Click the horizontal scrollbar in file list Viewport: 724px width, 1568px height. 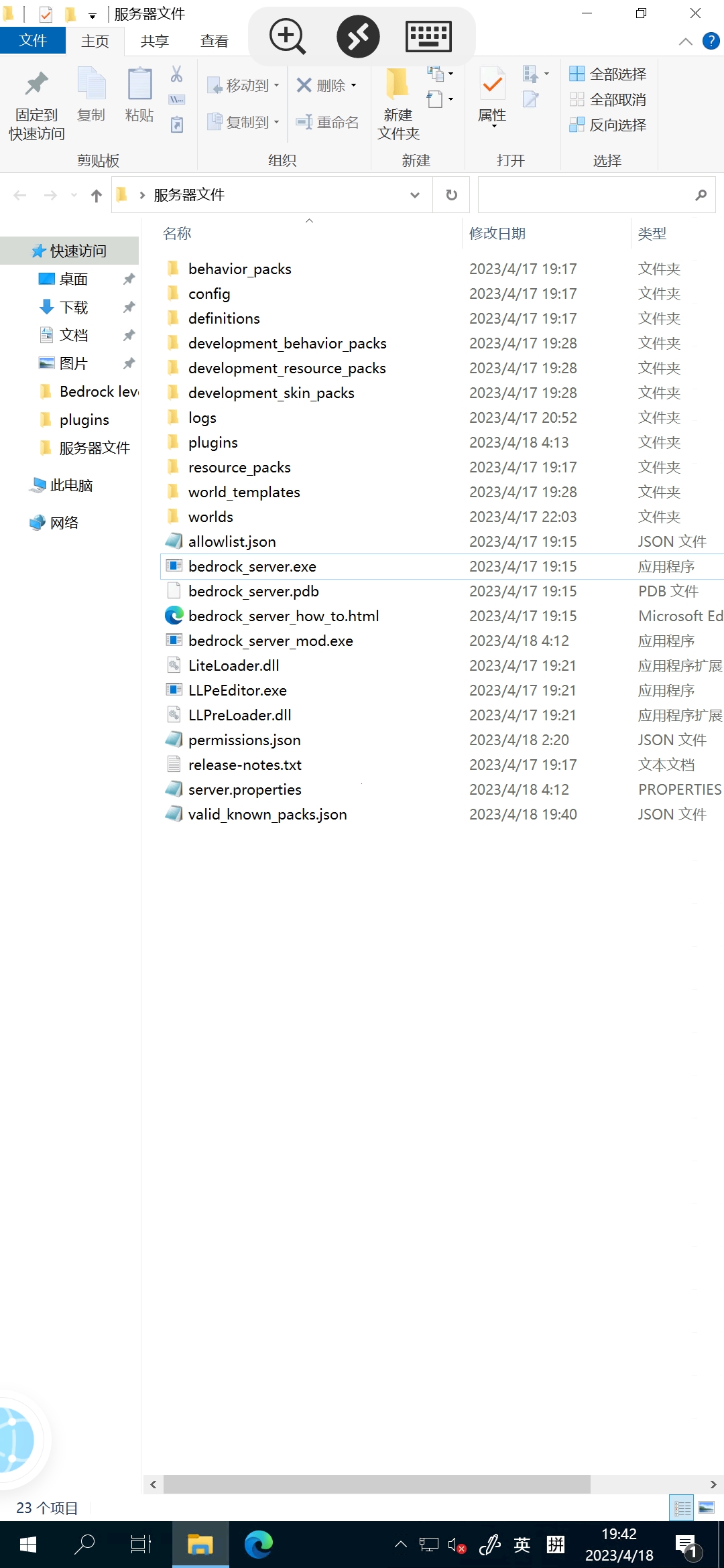pos(377,1484)
